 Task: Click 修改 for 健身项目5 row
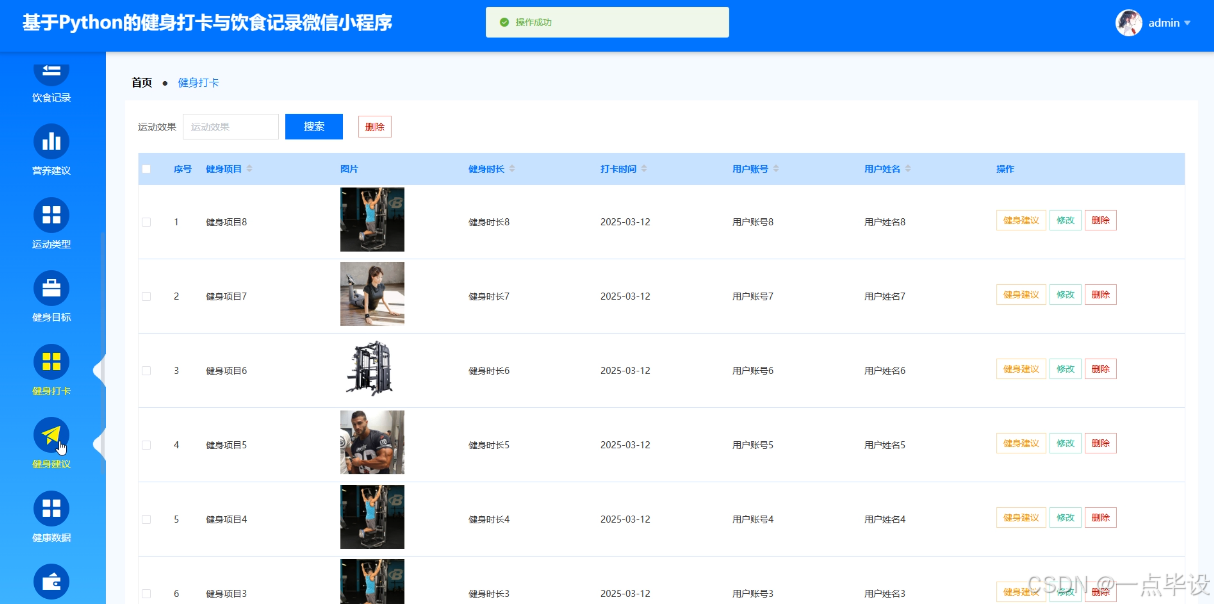[1065, 443]
